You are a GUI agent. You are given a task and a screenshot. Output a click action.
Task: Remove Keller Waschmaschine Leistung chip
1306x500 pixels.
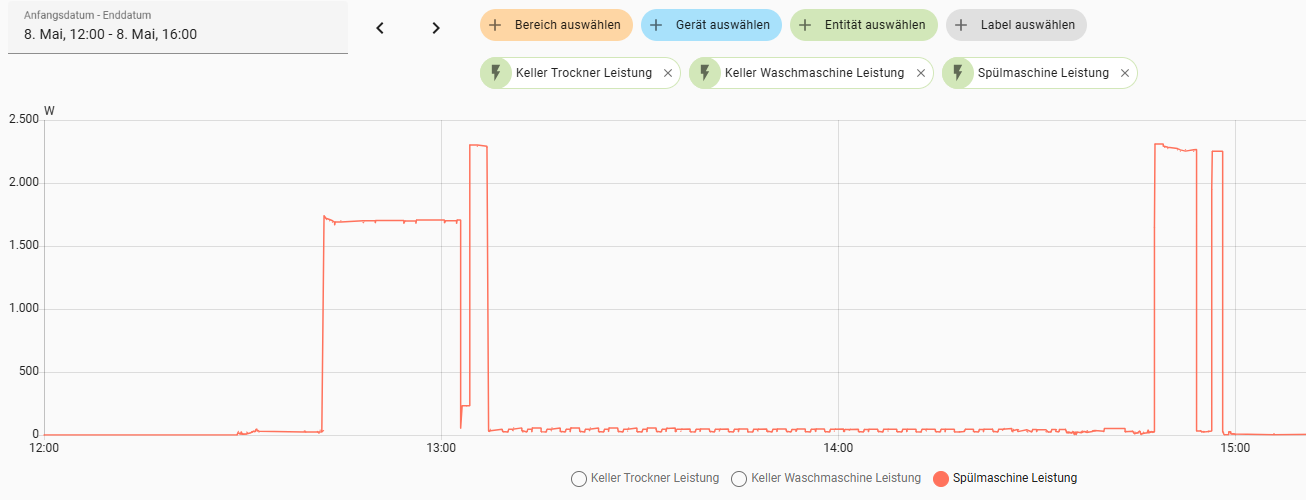(921, 73)
